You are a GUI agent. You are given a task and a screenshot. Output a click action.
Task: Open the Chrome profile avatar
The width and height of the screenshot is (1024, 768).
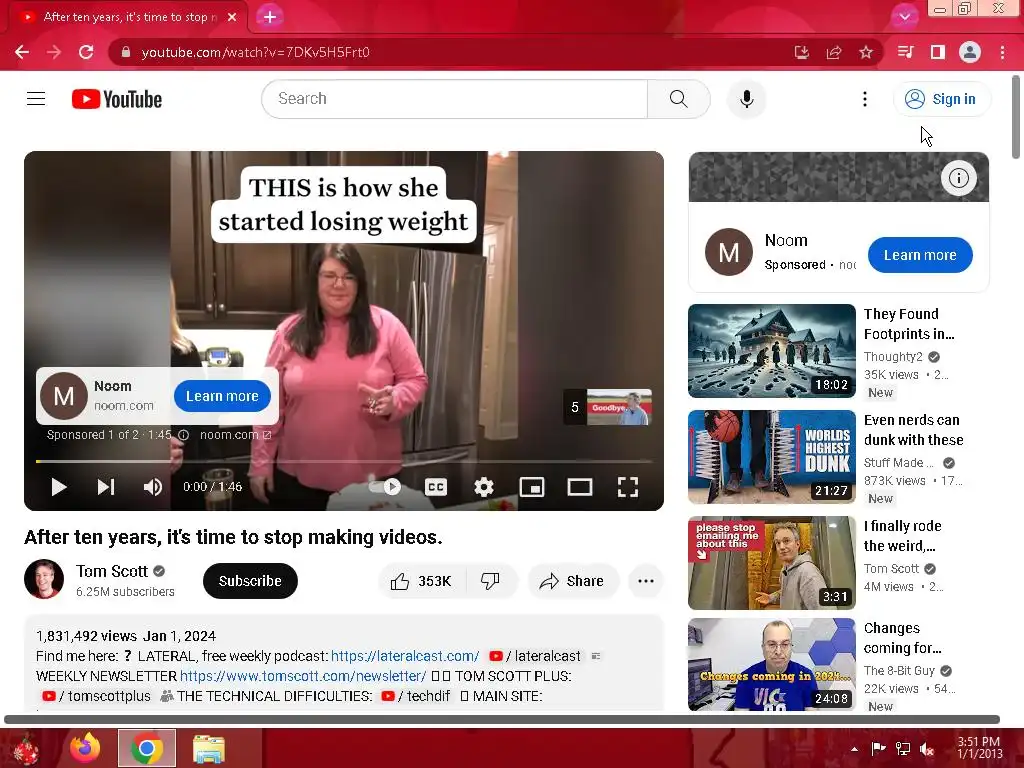point(970,52)
